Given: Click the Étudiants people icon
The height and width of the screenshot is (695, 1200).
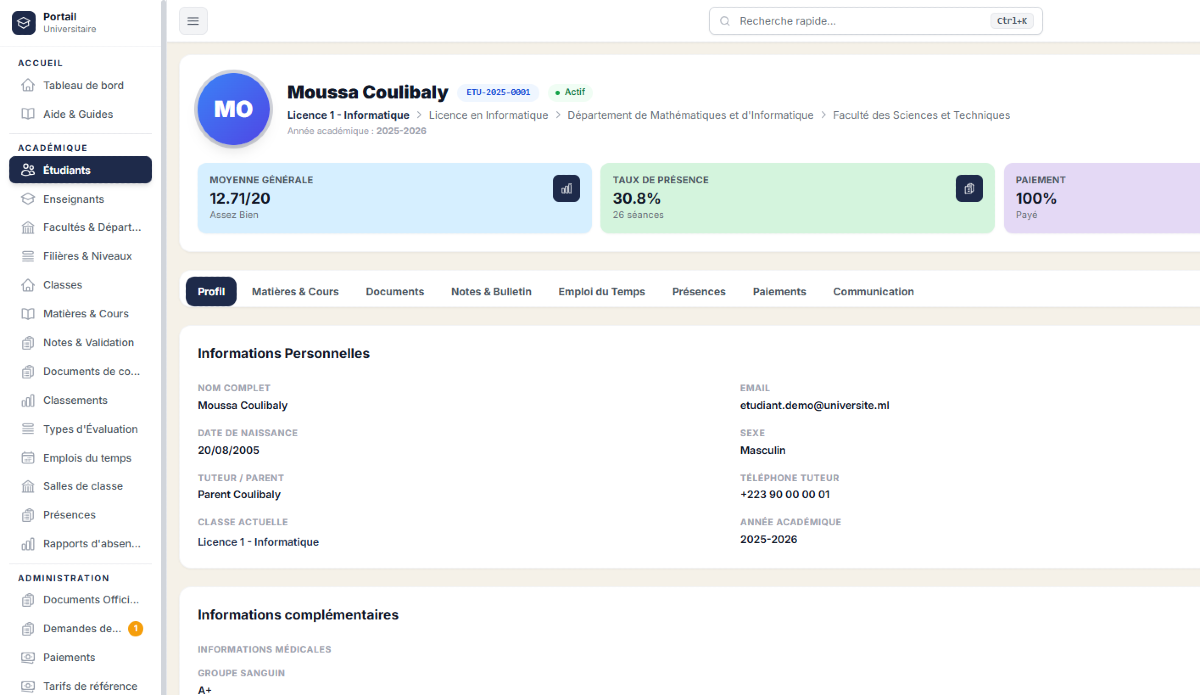Looking at the screenshot, I should coord(28,170).
